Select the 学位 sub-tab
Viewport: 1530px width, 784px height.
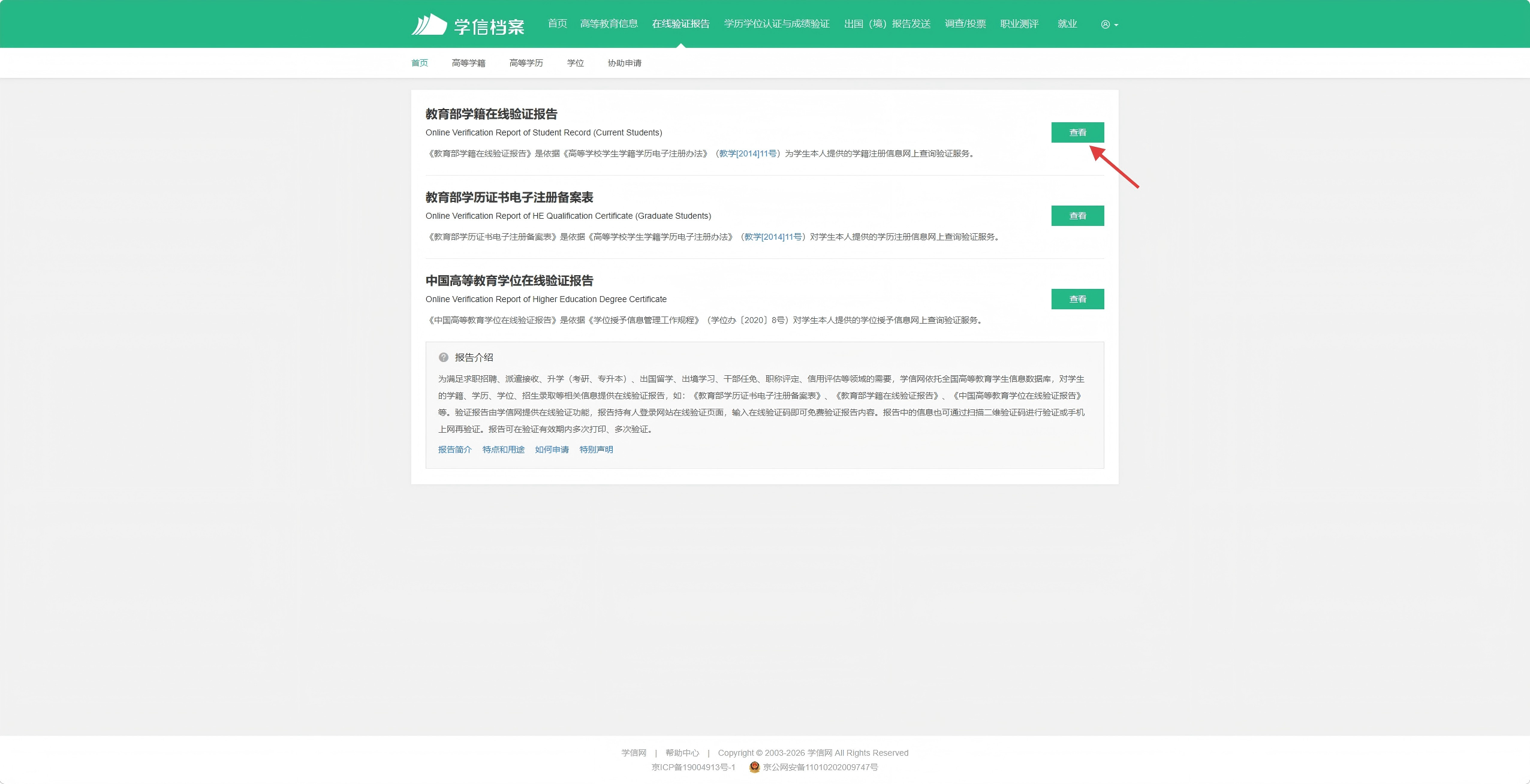[575, 63]
